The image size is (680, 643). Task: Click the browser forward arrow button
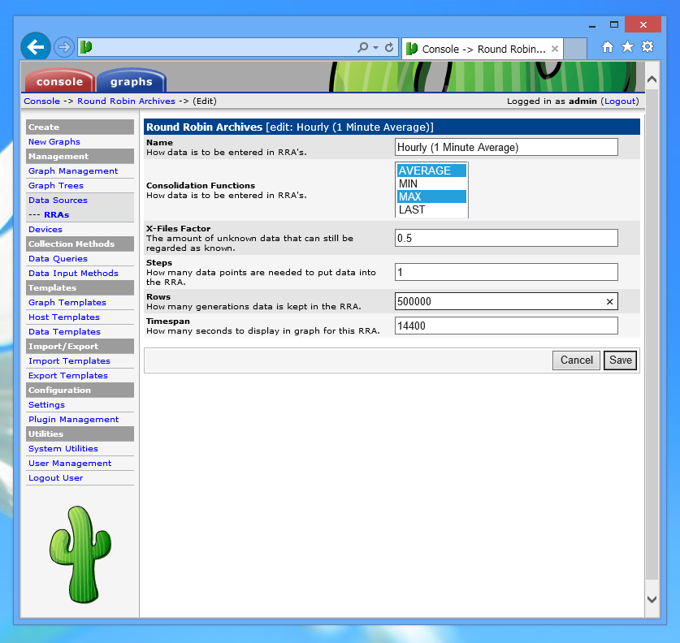[64, 47]
